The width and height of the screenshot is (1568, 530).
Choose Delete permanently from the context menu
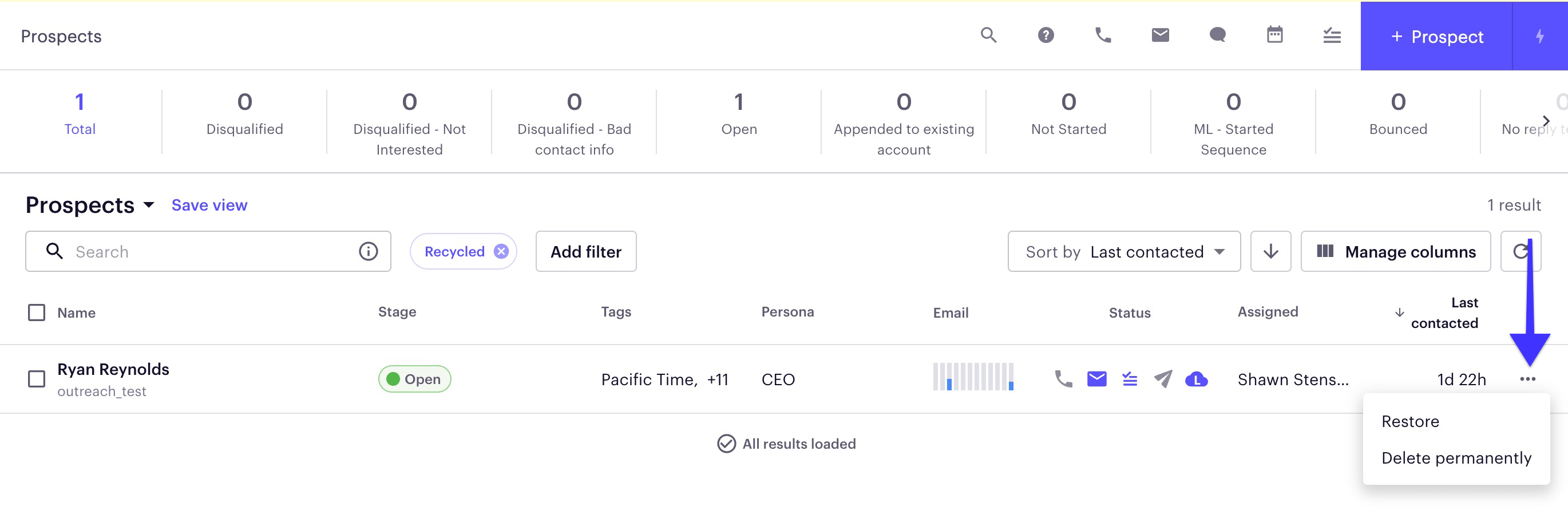[1456, 457]
